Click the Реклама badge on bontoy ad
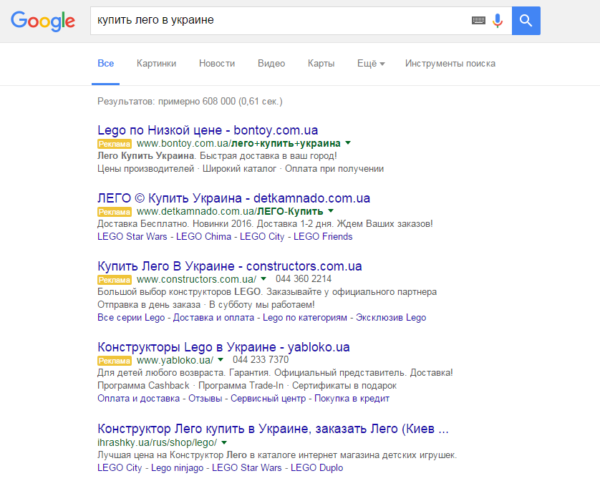This screenshot has height=481, width=600. click(114, 144)
